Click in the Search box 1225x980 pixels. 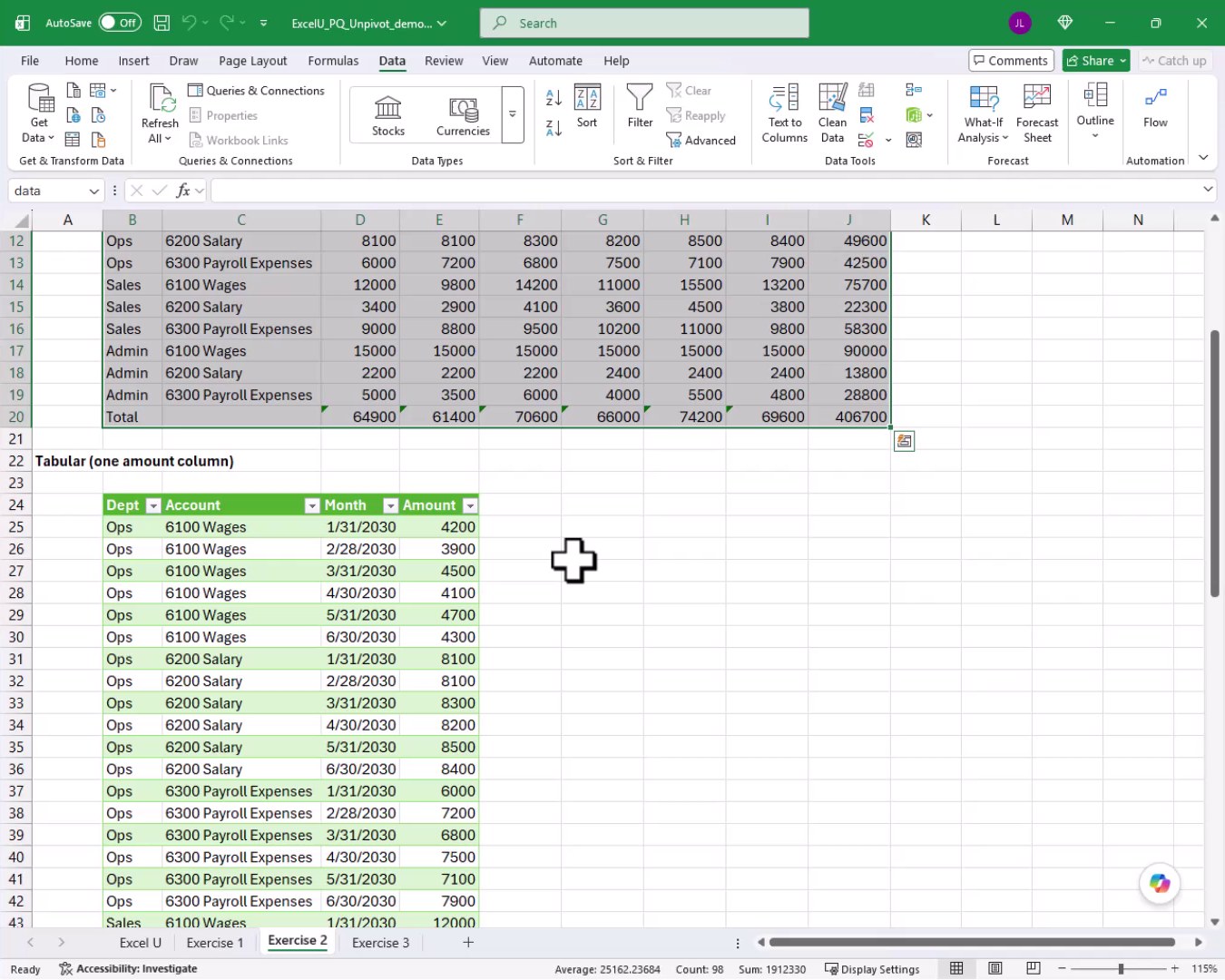click(x=644, y=23)
